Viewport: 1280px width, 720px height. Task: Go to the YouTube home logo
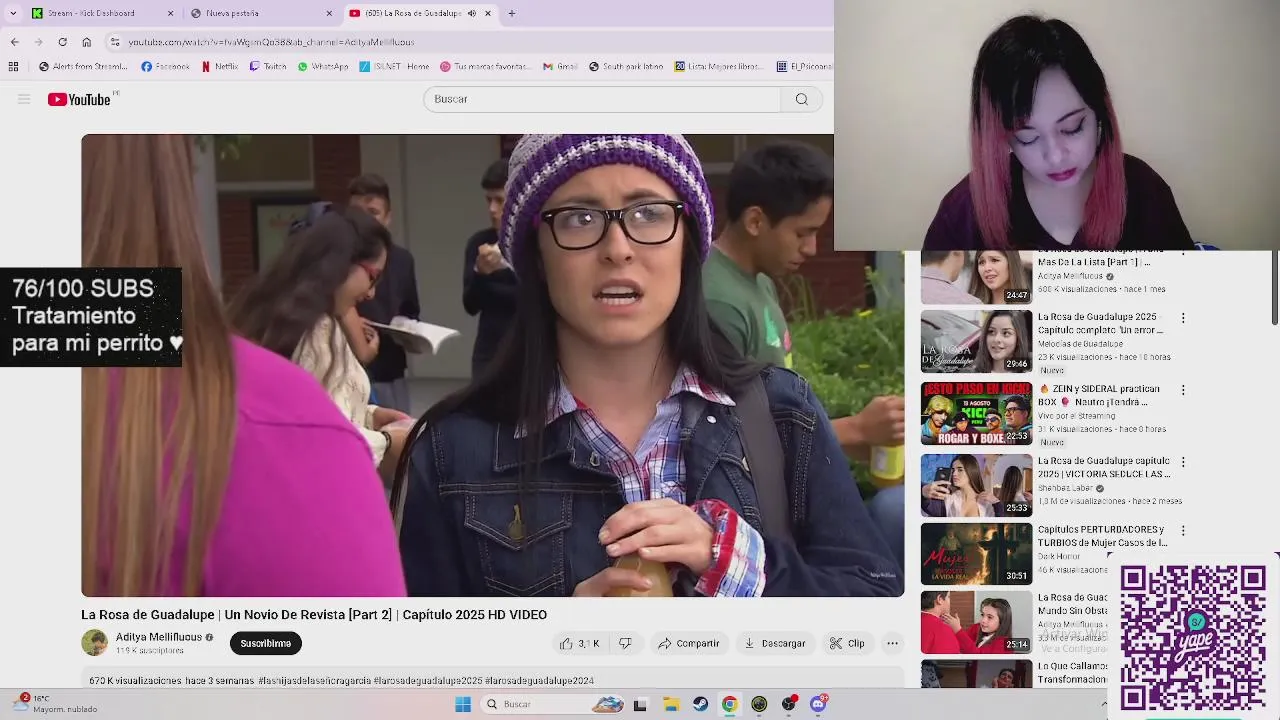[79, 99]
